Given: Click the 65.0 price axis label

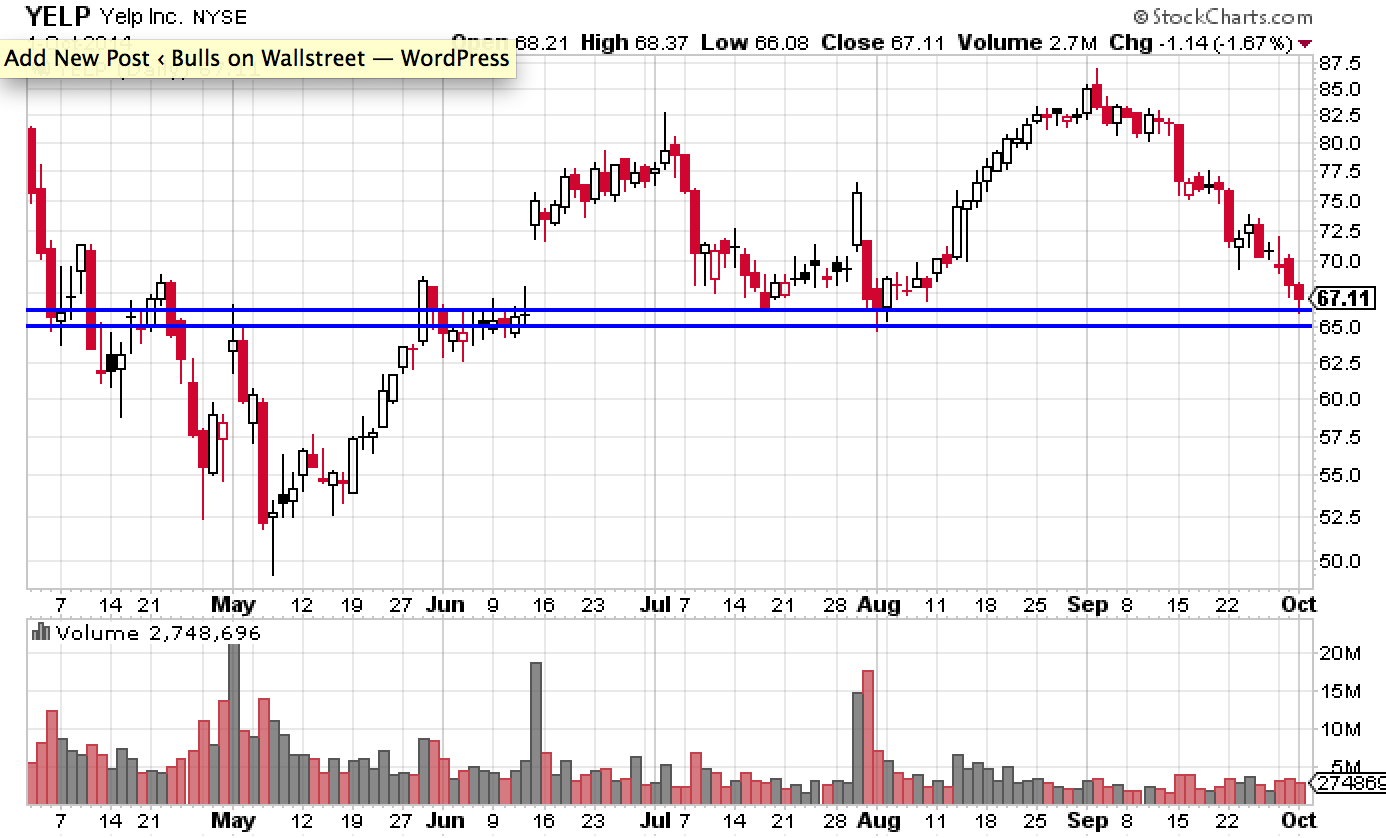Looking at the screenshot, I should click(x=1340, y=328).
